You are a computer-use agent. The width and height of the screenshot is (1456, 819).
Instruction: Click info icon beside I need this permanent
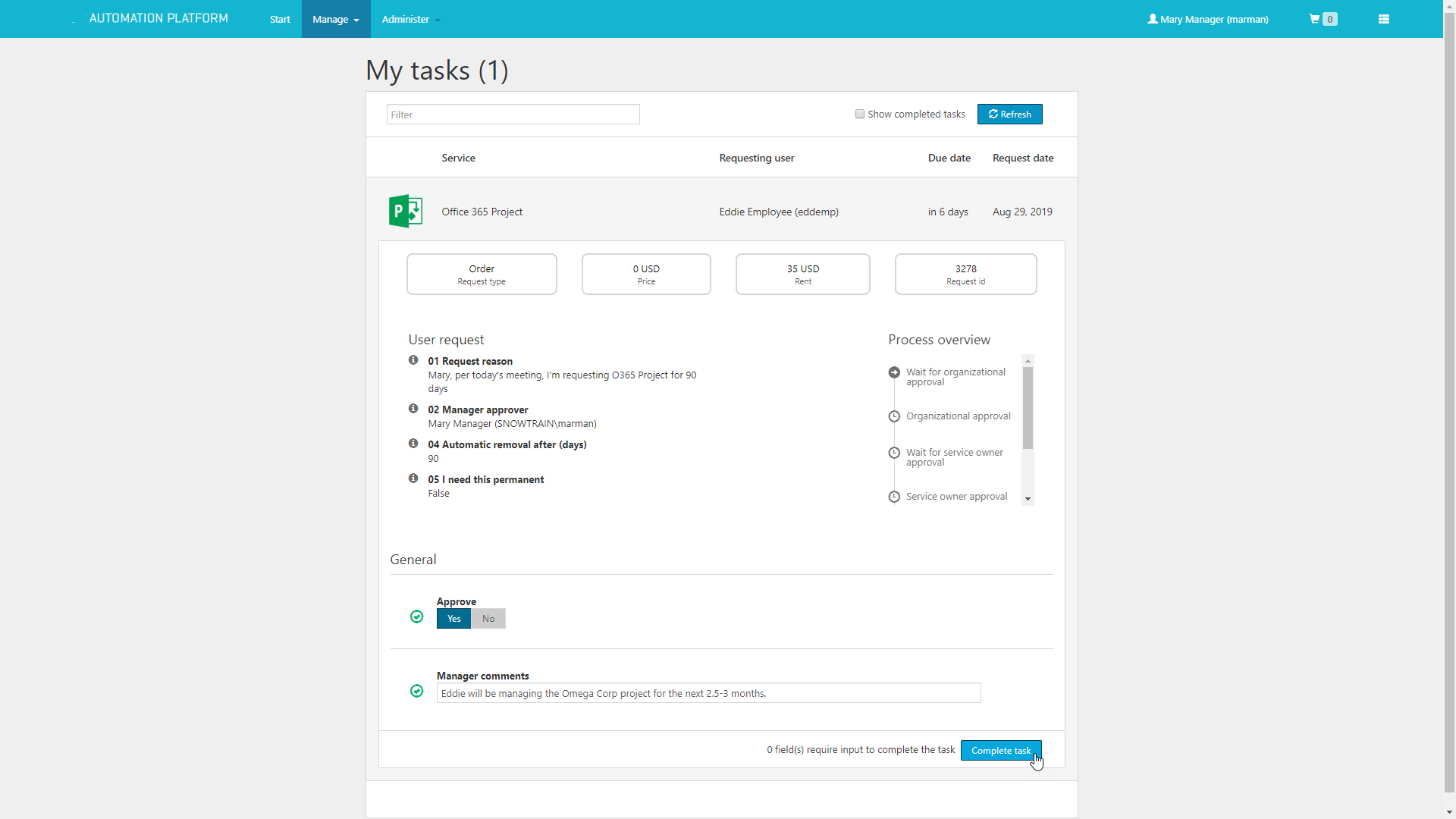[x=413, y=479]
